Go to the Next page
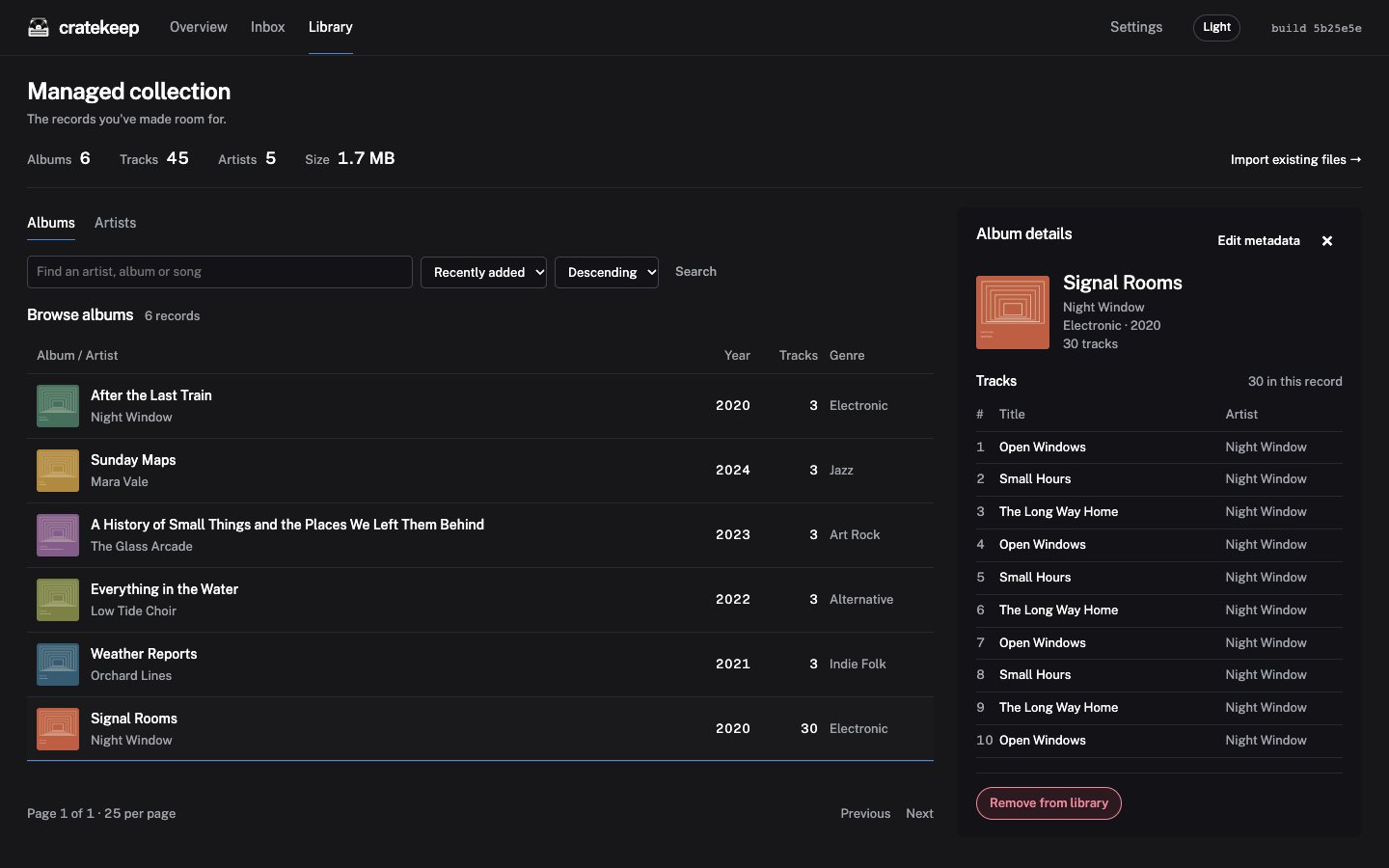 coord(919,814)
